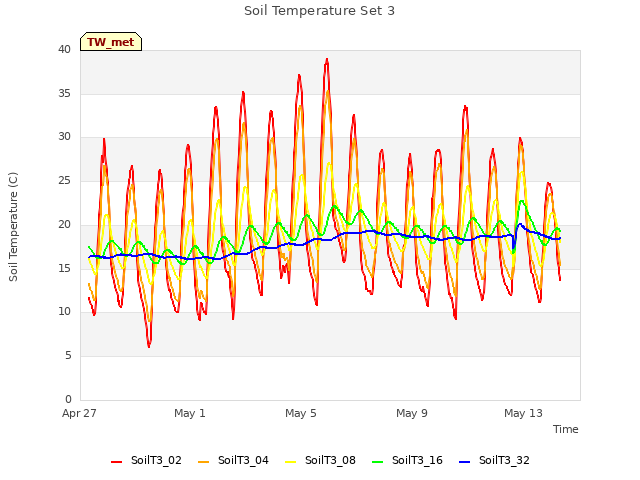Click the orange SoilT3_04 legend swatch

click(203, 462)
